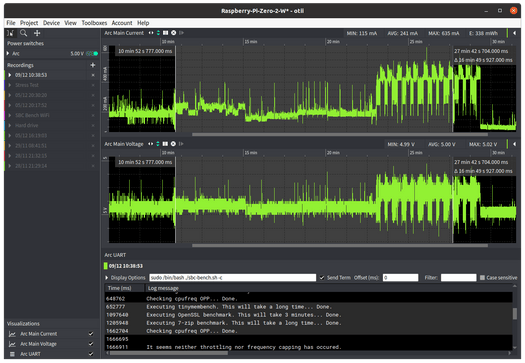Viewport: 525px width, 363px height.
Task: Expand Display Options in Arc UART panel
Action: point(107,278)
